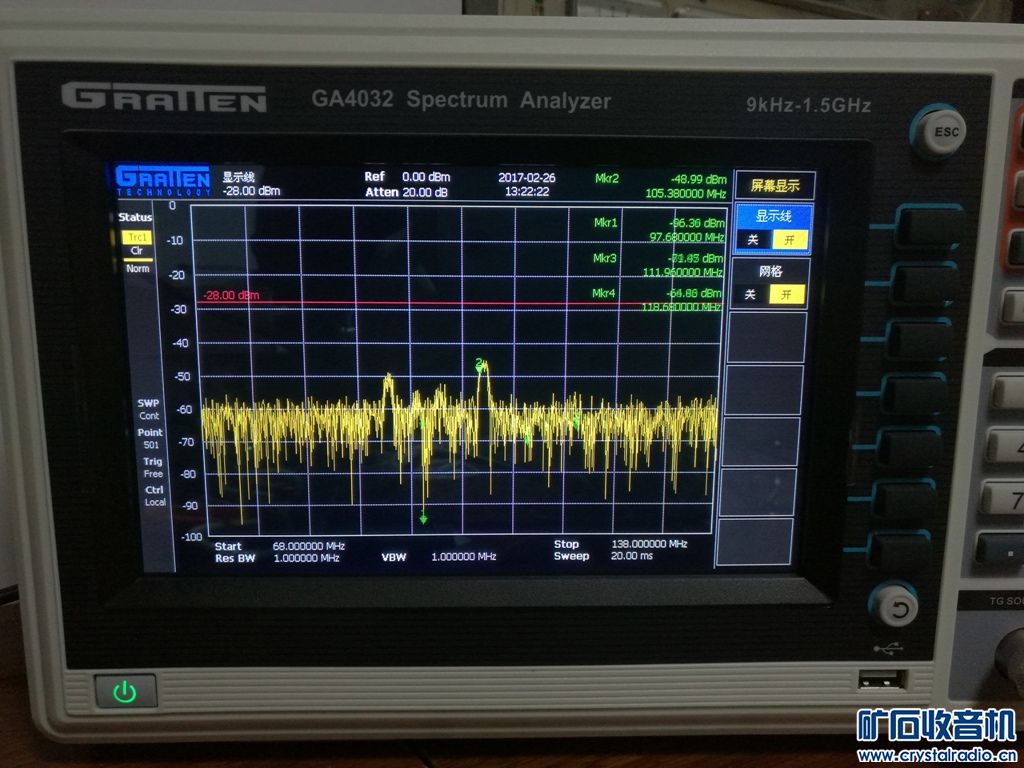Click the Ctrl Local status entry
The image size is (1024, 768).
click(155, 496)
